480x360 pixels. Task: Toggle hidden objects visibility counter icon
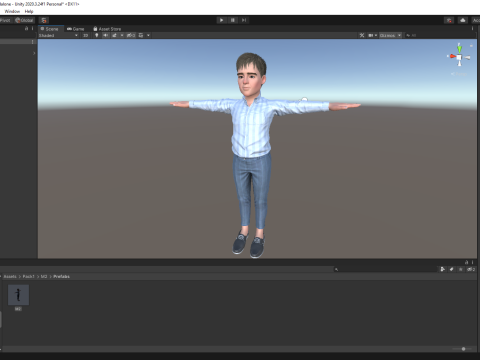[131, 35]
